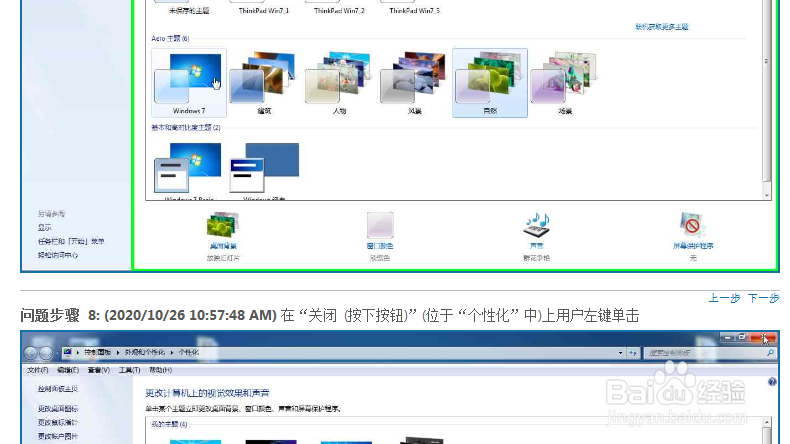
Task: Open 控制面板主页 link
Action: point(58,389)
